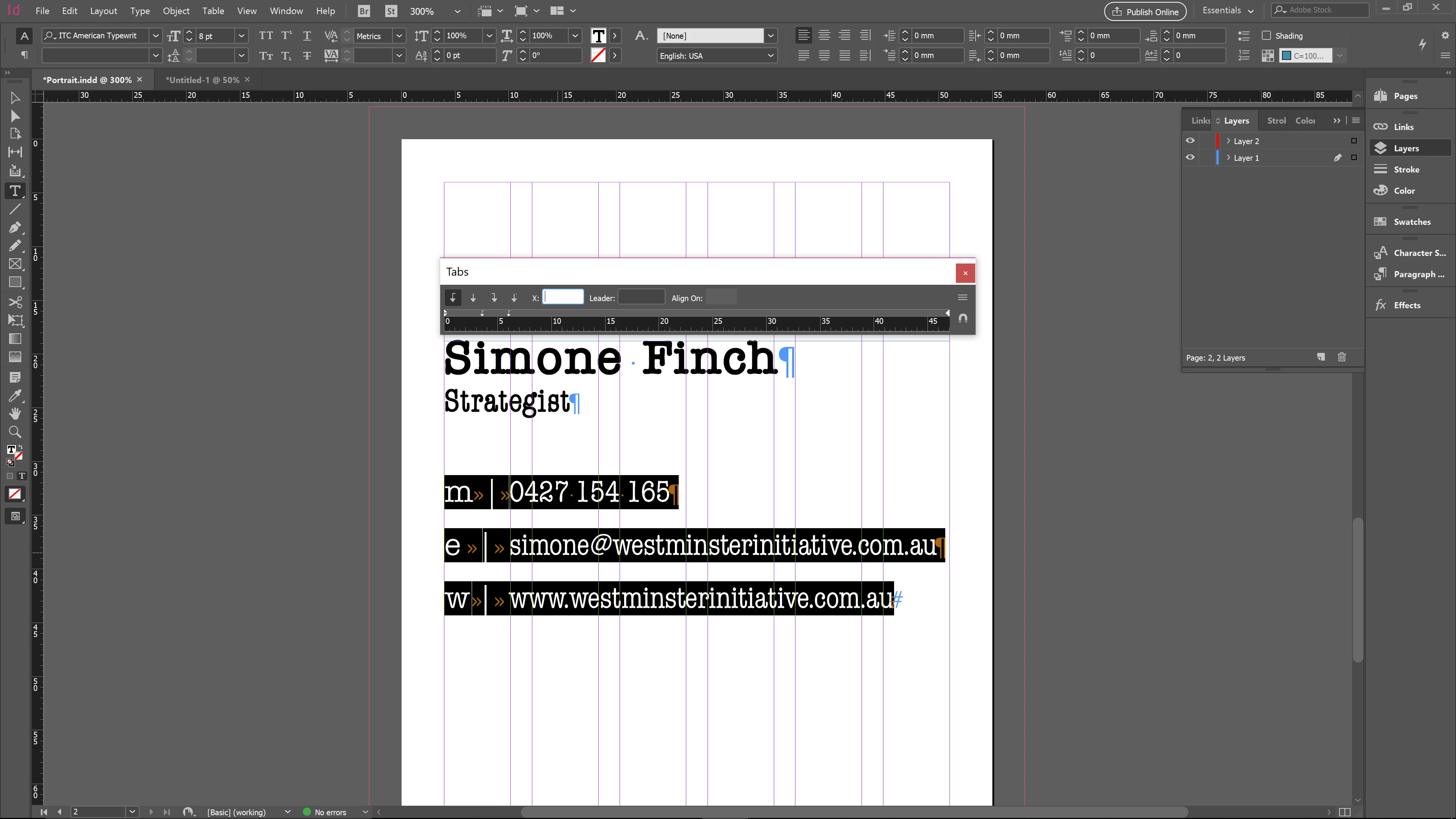Open the Object menu
This screenshot has width=1456, height=819.
176,11
